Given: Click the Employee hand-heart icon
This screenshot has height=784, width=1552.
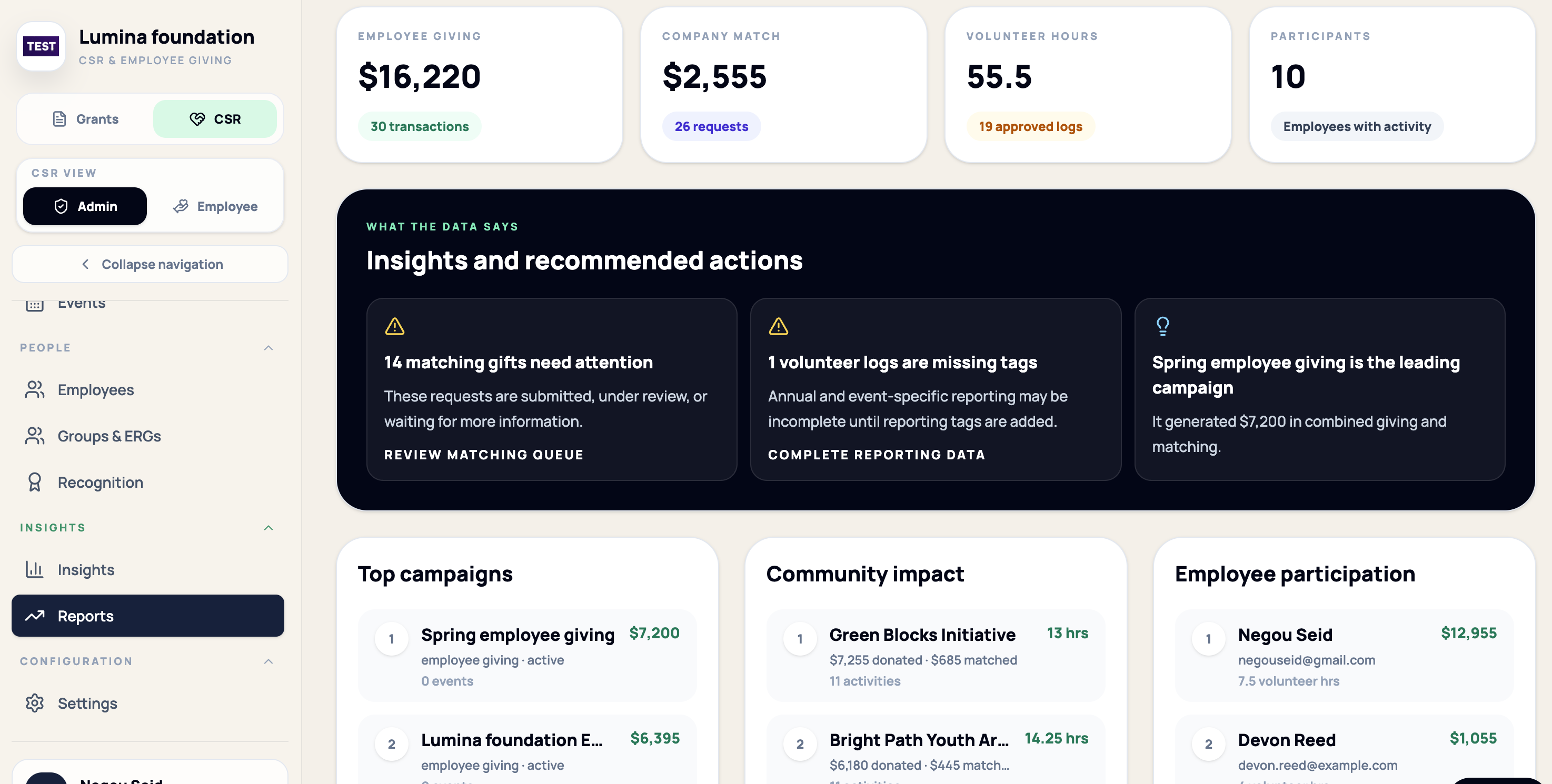Looking at the screenshot, I should (181, 207).
